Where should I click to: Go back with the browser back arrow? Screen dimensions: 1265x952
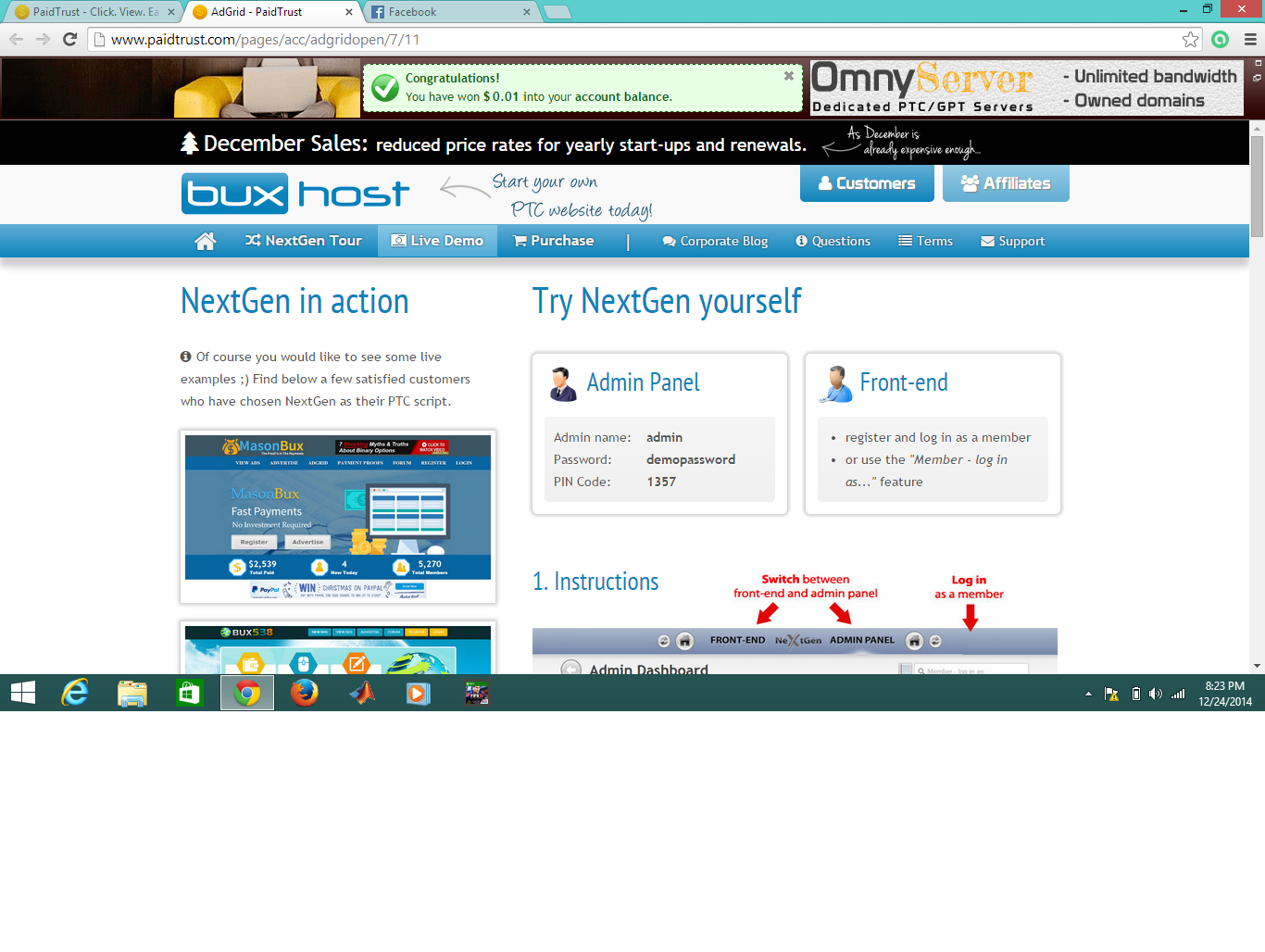[16, 39]
